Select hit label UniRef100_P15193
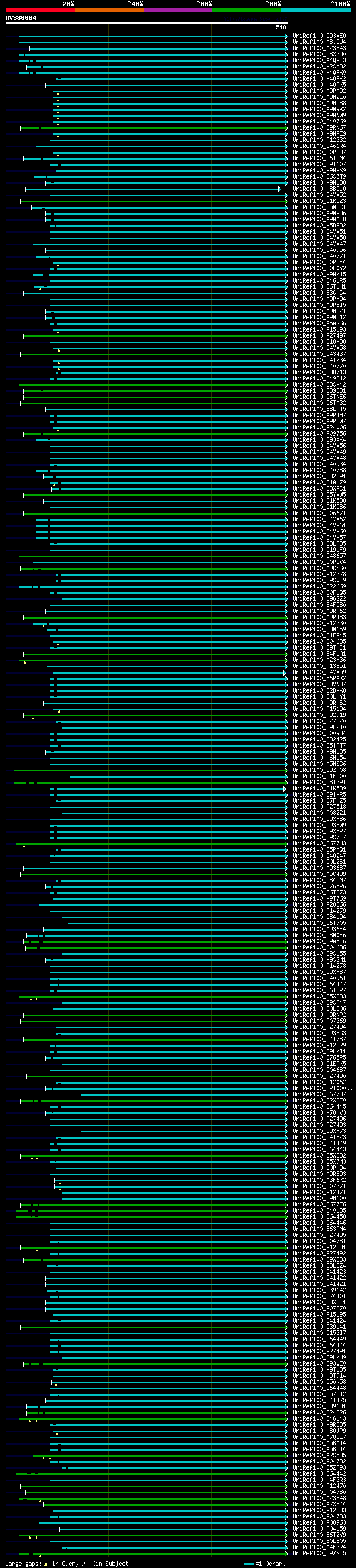The image size is (356, 1568). [x=319, y=329]
